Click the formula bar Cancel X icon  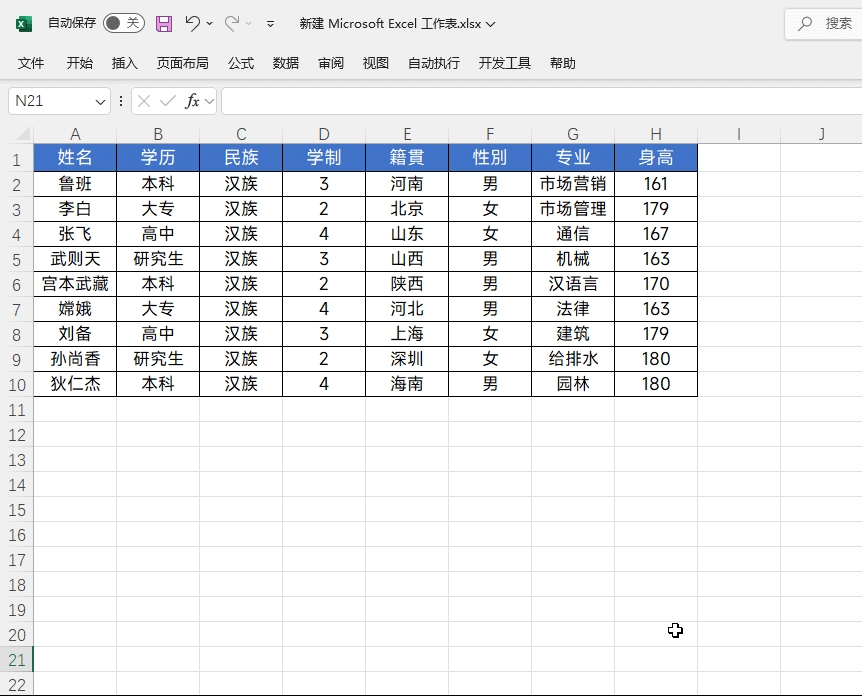pyautogui.click(x=144, y=101)
